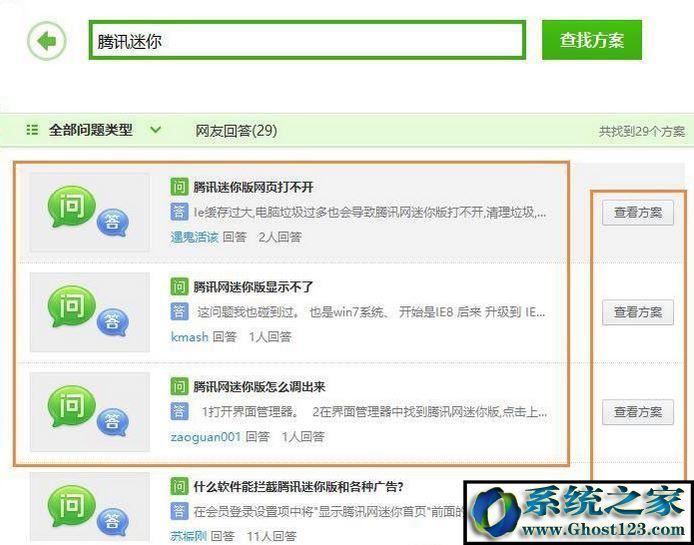Viewport: 694px width, 545px height.
Task: Click the answer text starting with Ie缓存过大
Action: [370, 213]
